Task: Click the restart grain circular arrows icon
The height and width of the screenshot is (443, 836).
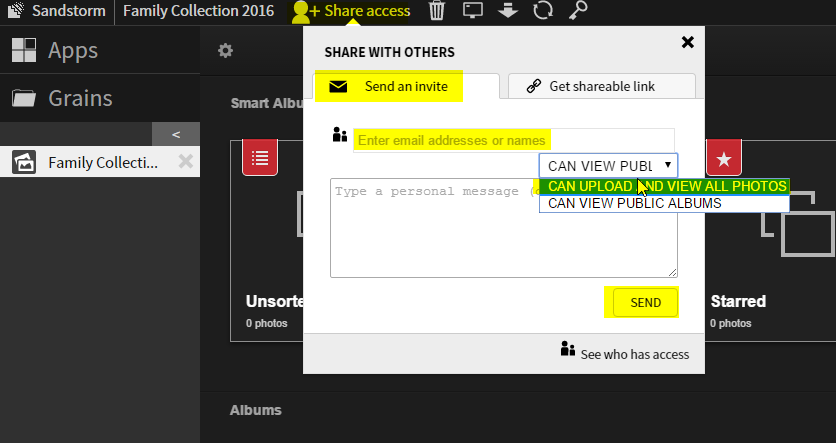Action: [x=543, y=11]
